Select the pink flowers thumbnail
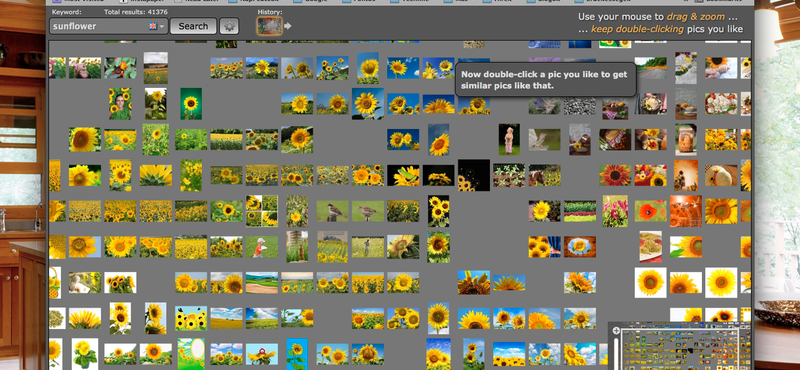 tap(615, 211)
